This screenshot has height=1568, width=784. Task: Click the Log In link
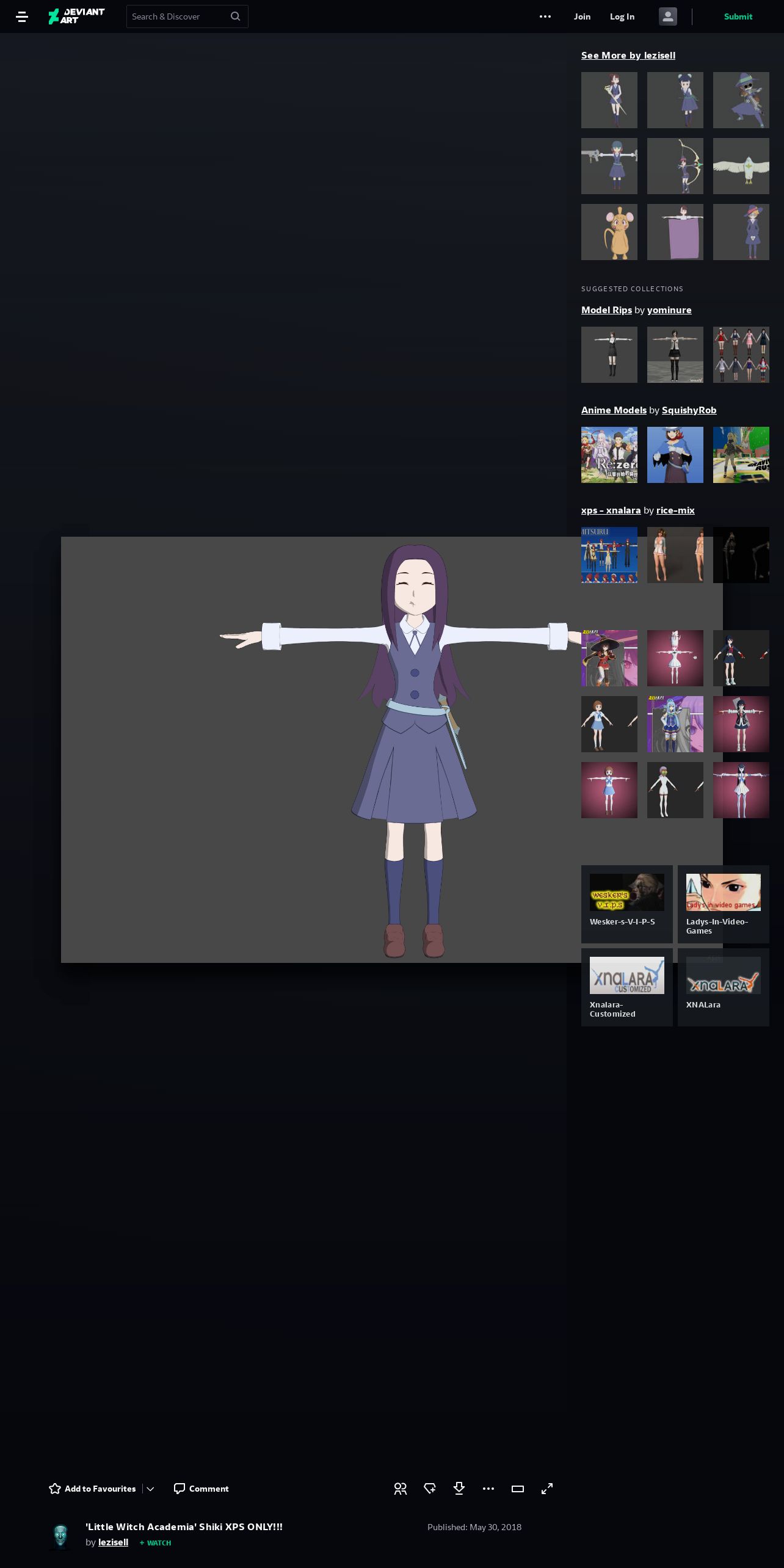(x=622, y=16)
